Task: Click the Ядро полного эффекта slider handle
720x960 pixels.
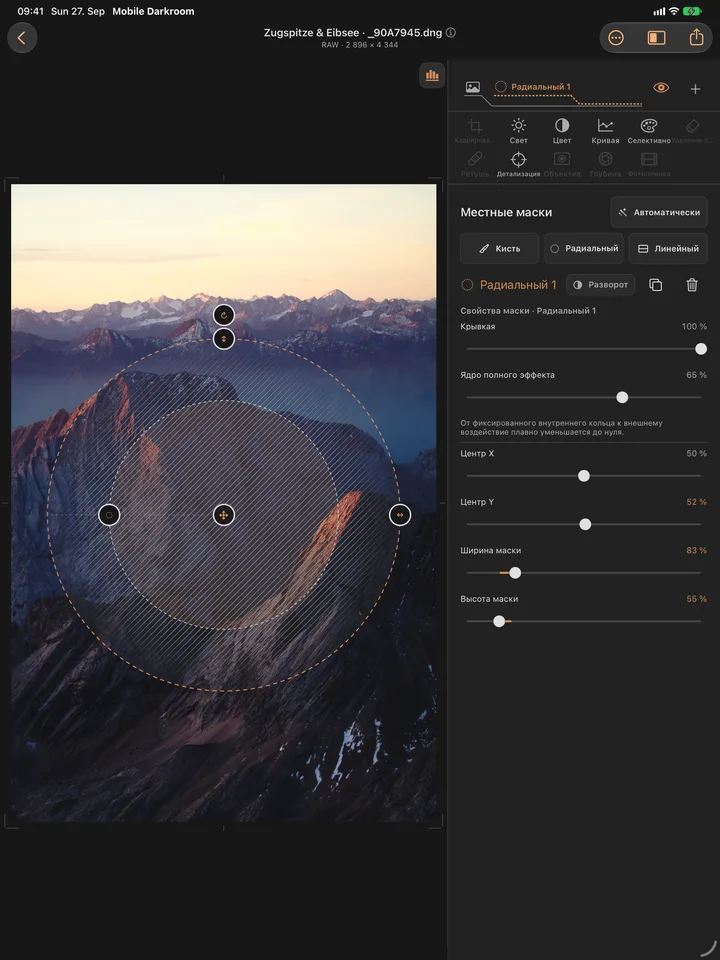Action: (622, 397)
